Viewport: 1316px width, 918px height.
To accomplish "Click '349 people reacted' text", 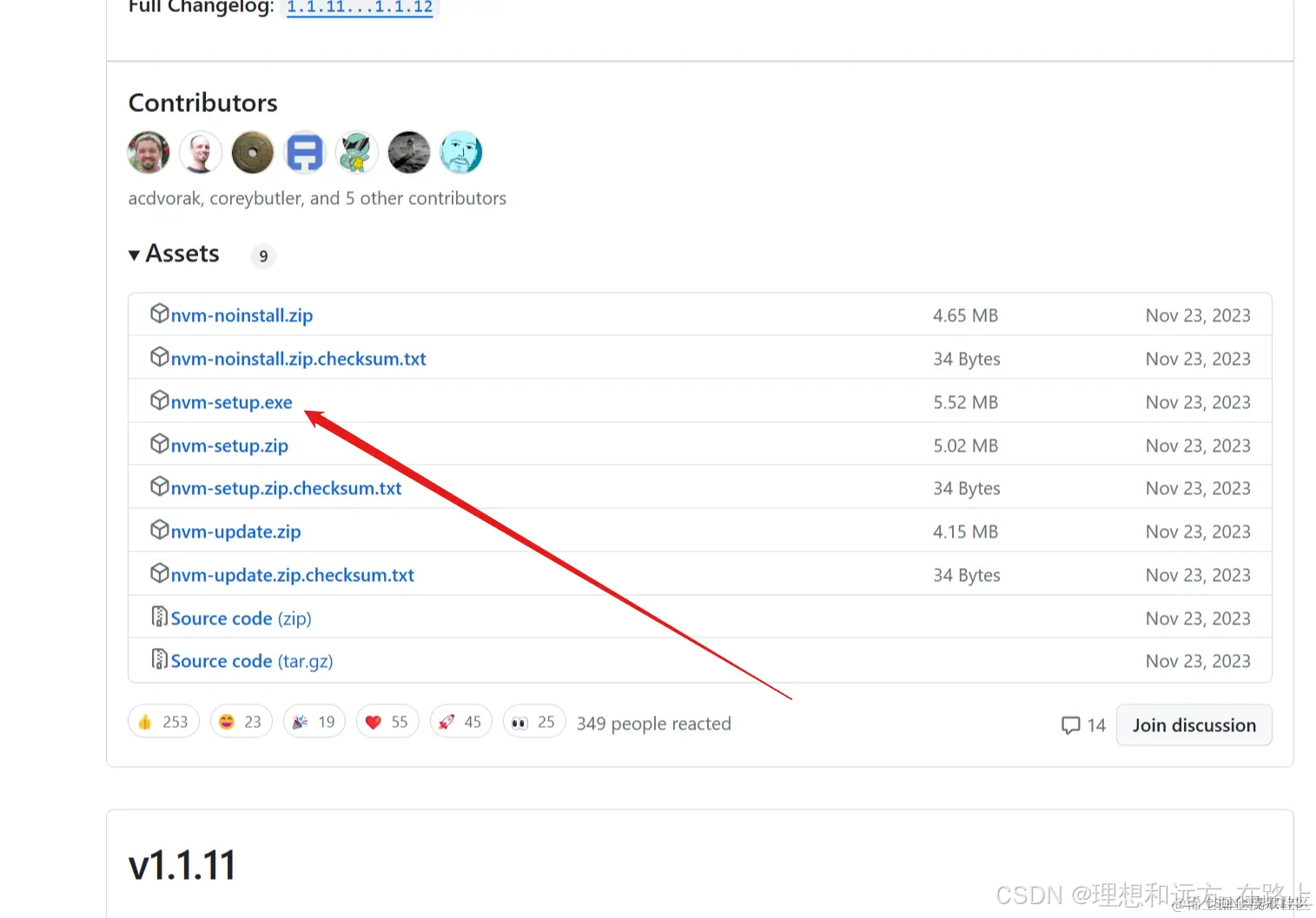I will click(x=654, y=723).
